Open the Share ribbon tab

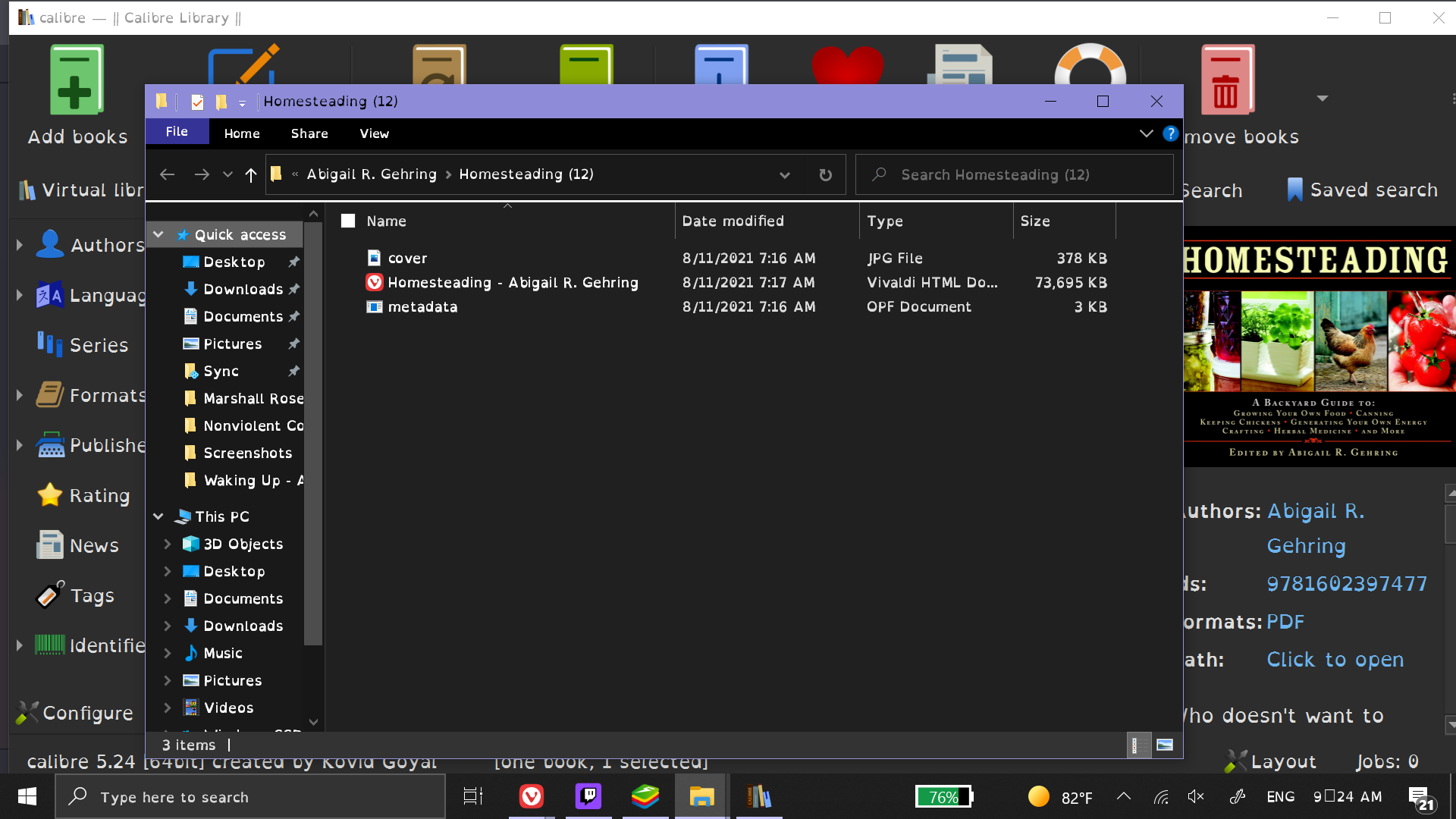click(309, 133)
